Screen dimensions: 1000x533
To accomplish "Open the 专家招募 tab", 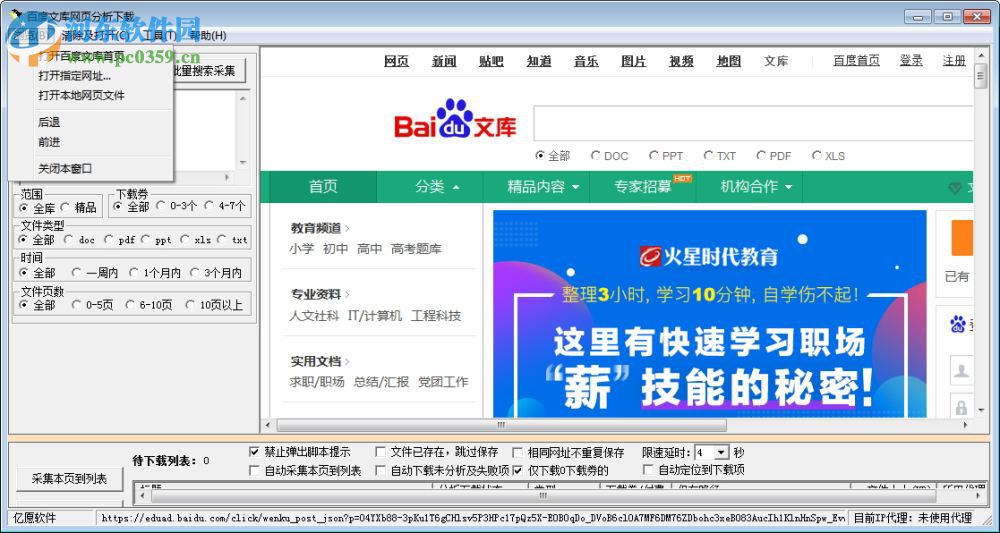I will pyautogui.click(x=643, y=187).
